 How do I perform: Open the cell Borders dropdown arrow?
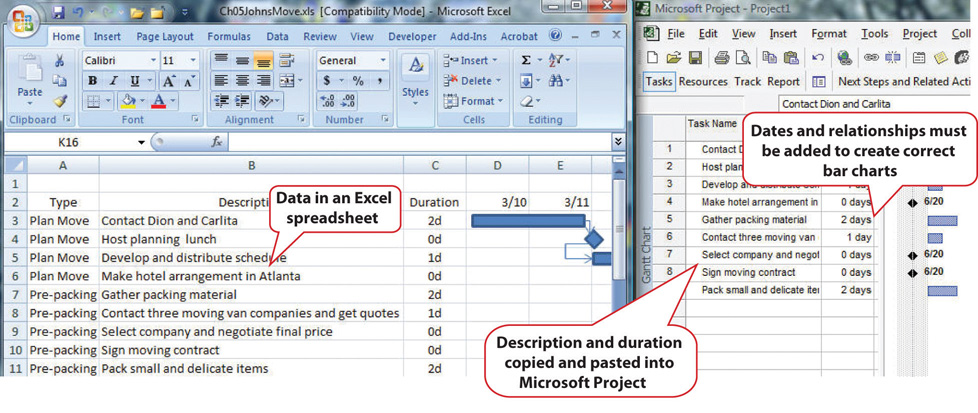coord(107,100)
